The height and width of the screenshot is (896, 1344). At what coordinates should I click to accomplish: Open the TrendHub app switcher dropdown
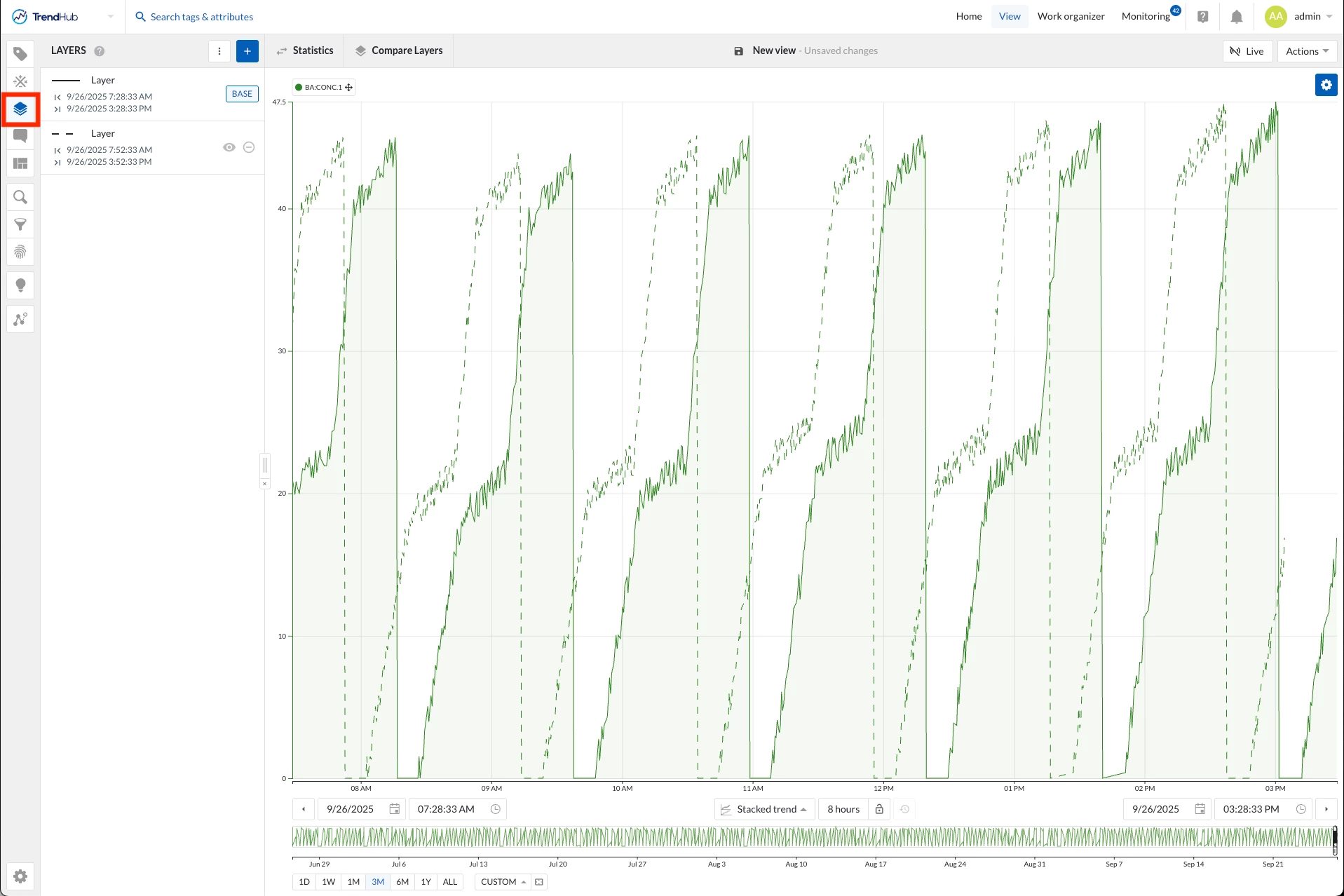click(x=110, y=17)
